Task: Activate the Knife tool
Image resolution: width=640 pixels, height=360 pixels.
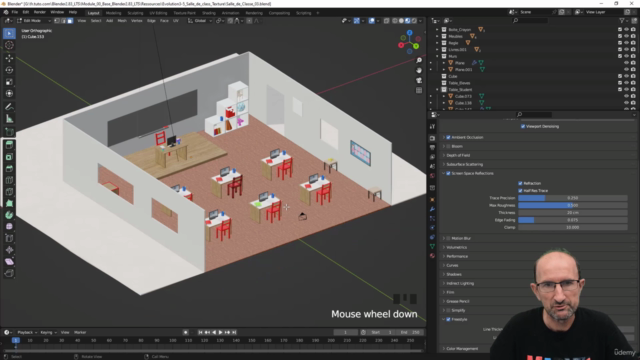Action: [x=9, y=192]
